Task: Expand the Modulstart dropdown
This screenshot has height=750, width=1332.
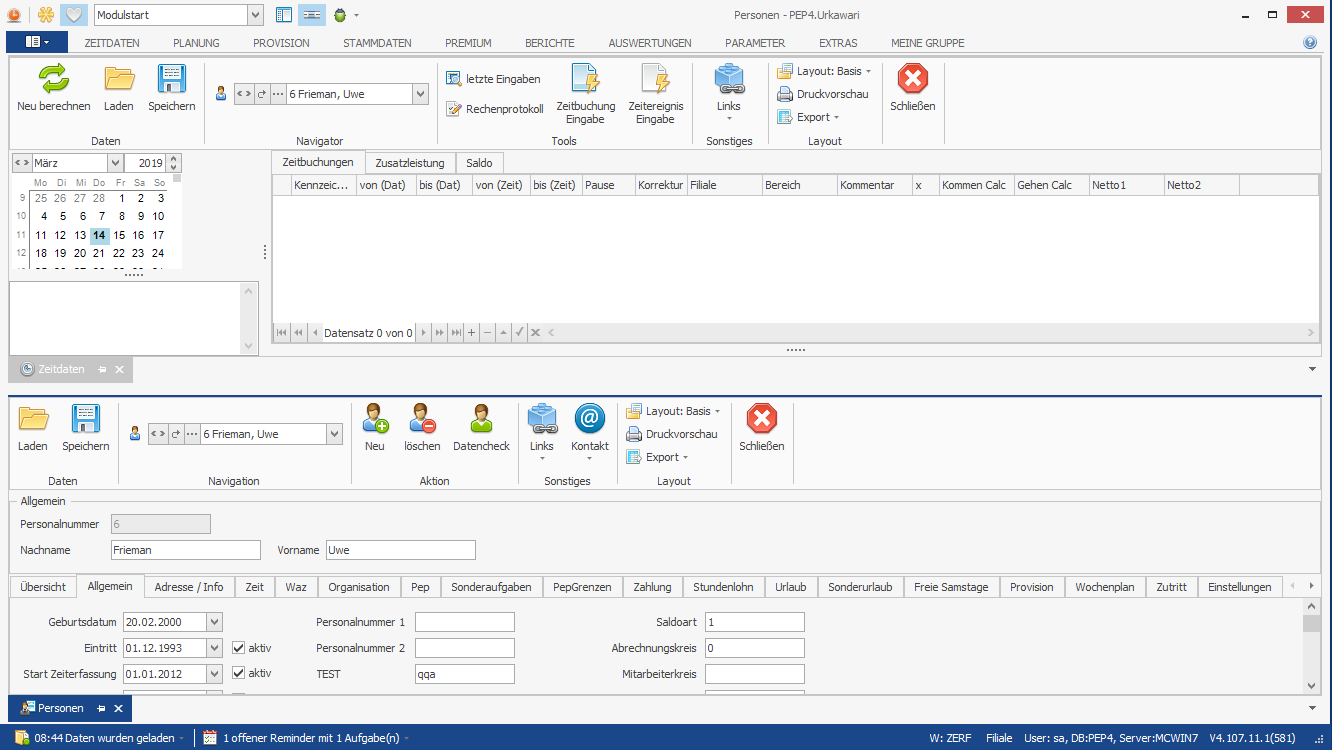Action: (x=255, y=15)
